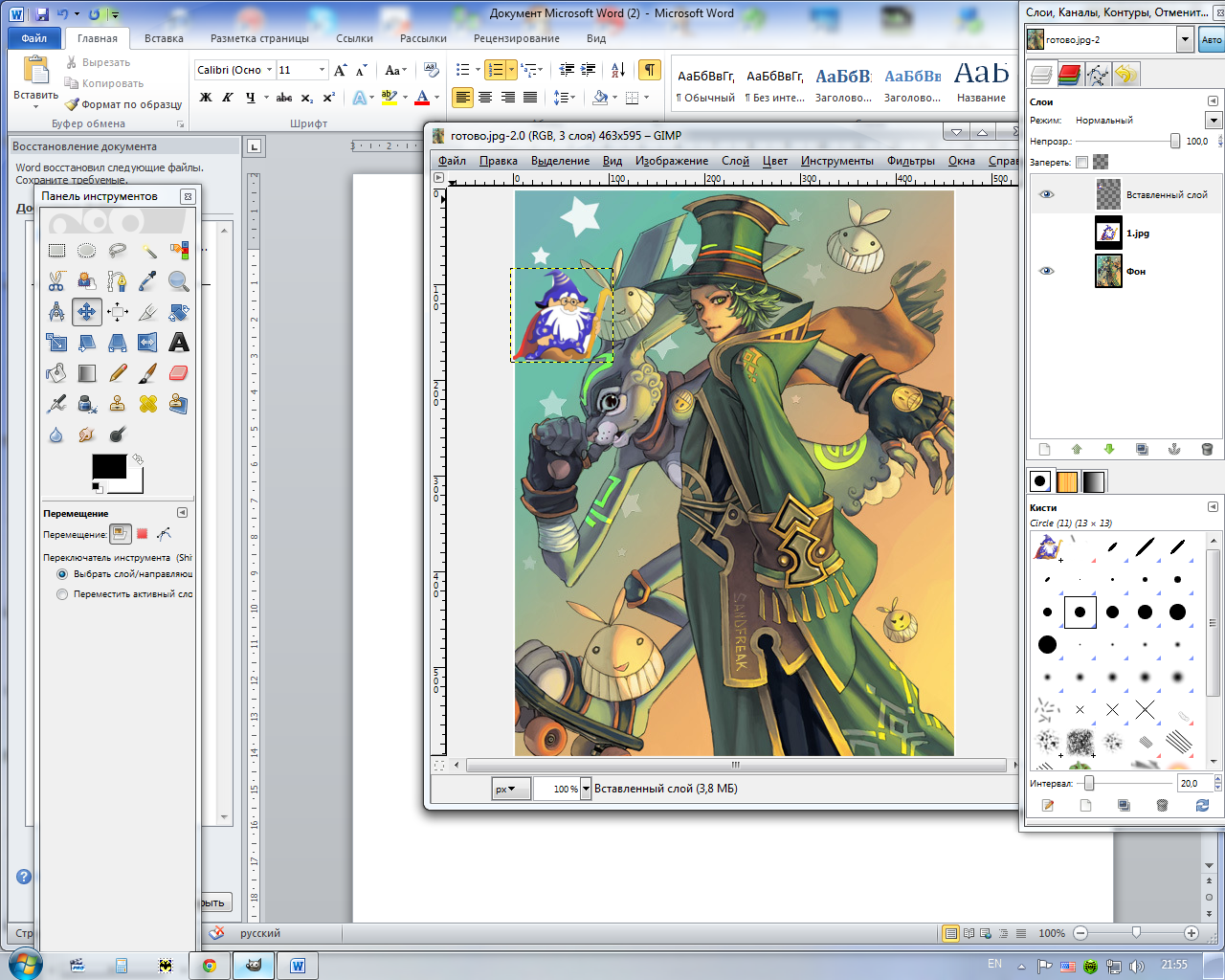This screenshot has height=980, width=1225.
Task: Open Слои panel configuration menu arrow
Action: (1213, 101)
